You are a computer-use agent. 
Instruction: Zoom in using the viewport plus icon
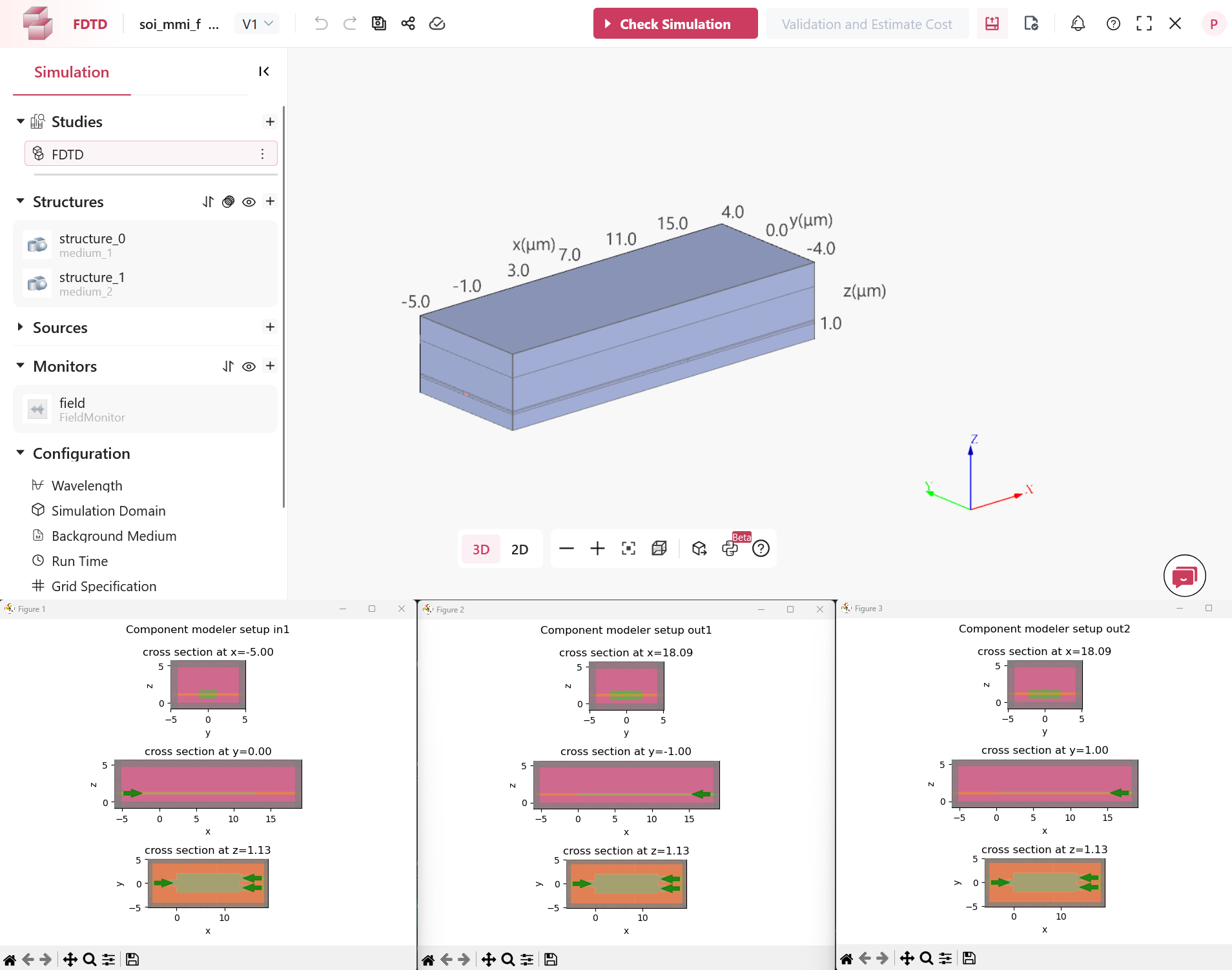click(x=597, y=549)
